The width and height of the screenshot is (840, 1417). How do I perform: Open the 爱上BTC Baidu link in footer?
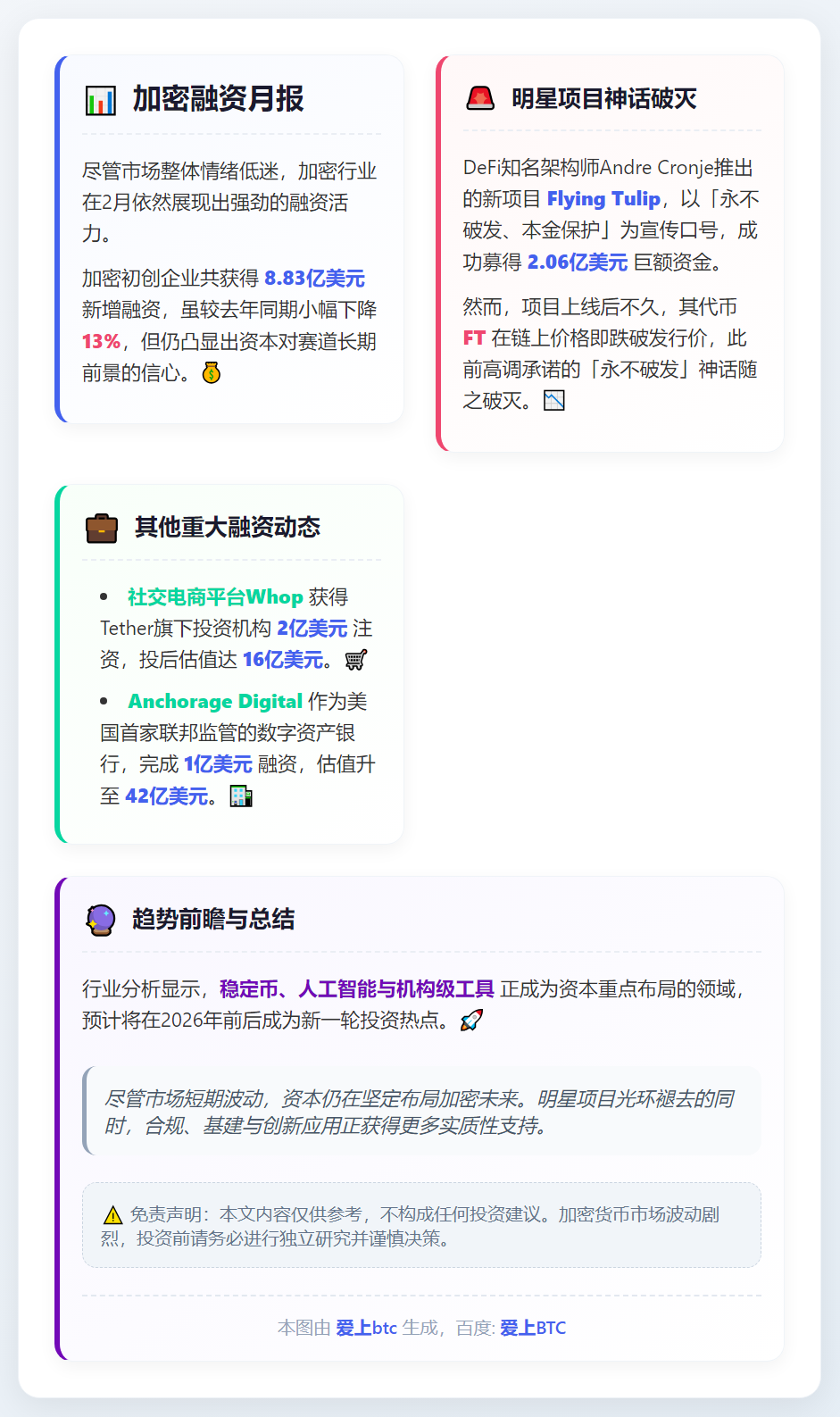(533, 1328)
